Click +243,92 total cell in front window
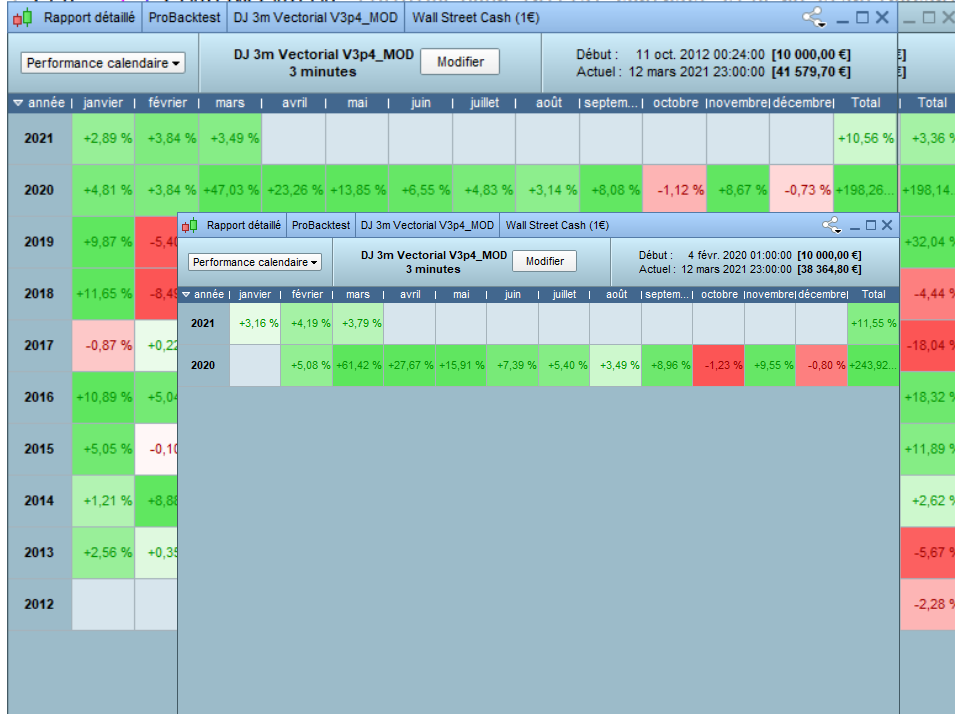This screenshot has width=955, height=714. 873,366
